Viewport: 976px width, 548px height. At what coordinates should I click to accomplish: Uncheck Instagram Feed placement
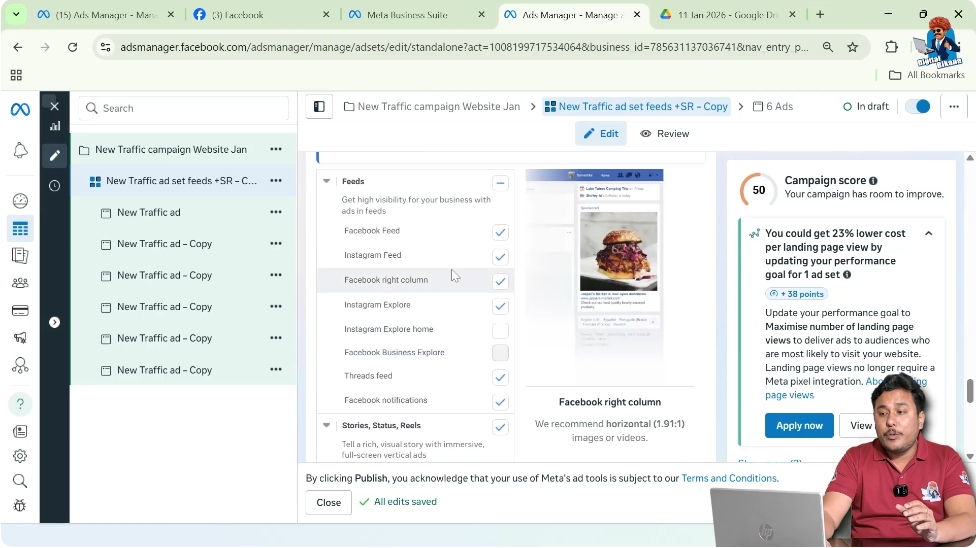click(500, 257)
